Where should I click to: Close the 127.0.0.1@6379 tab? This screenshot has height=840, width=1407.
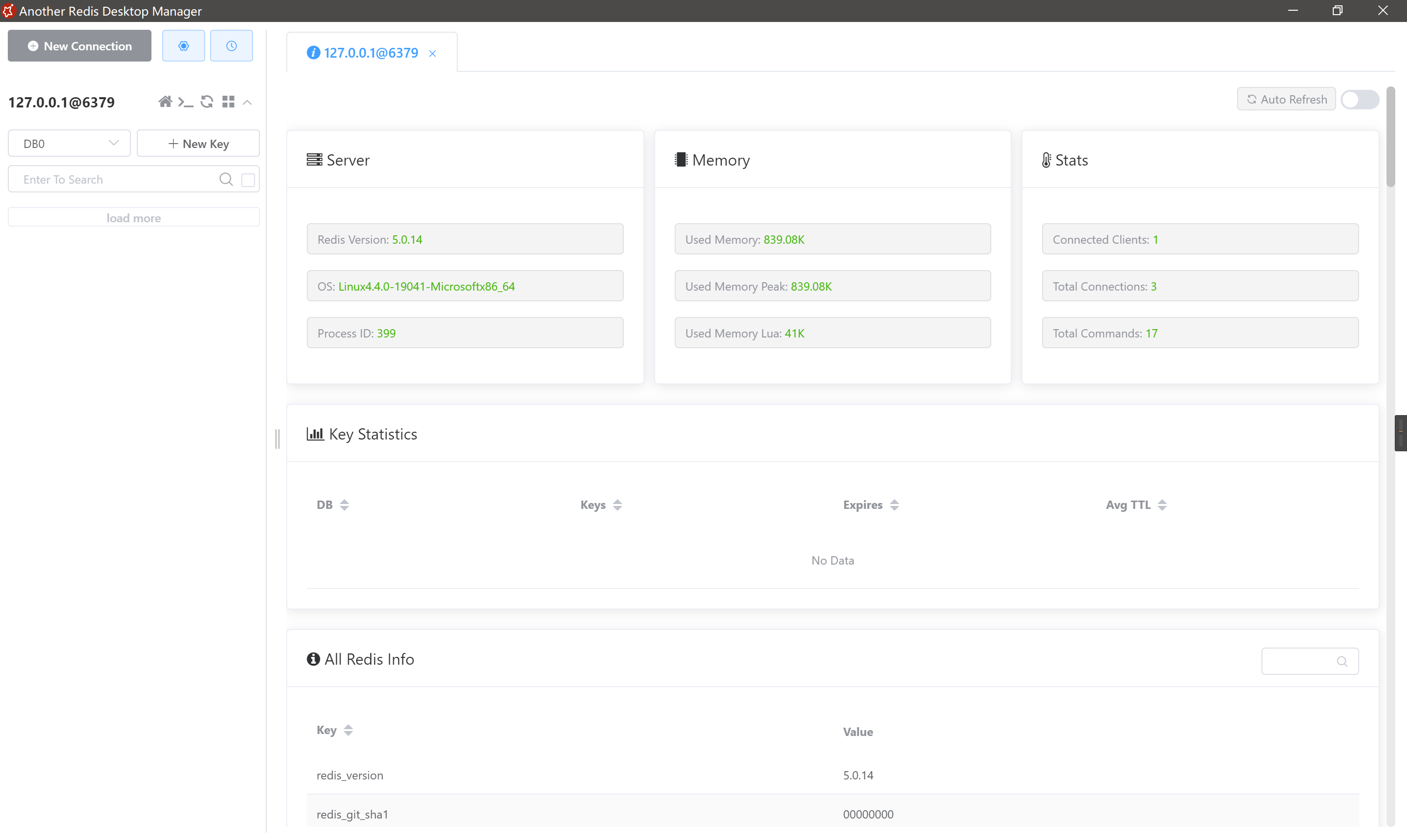pos(432,54)
